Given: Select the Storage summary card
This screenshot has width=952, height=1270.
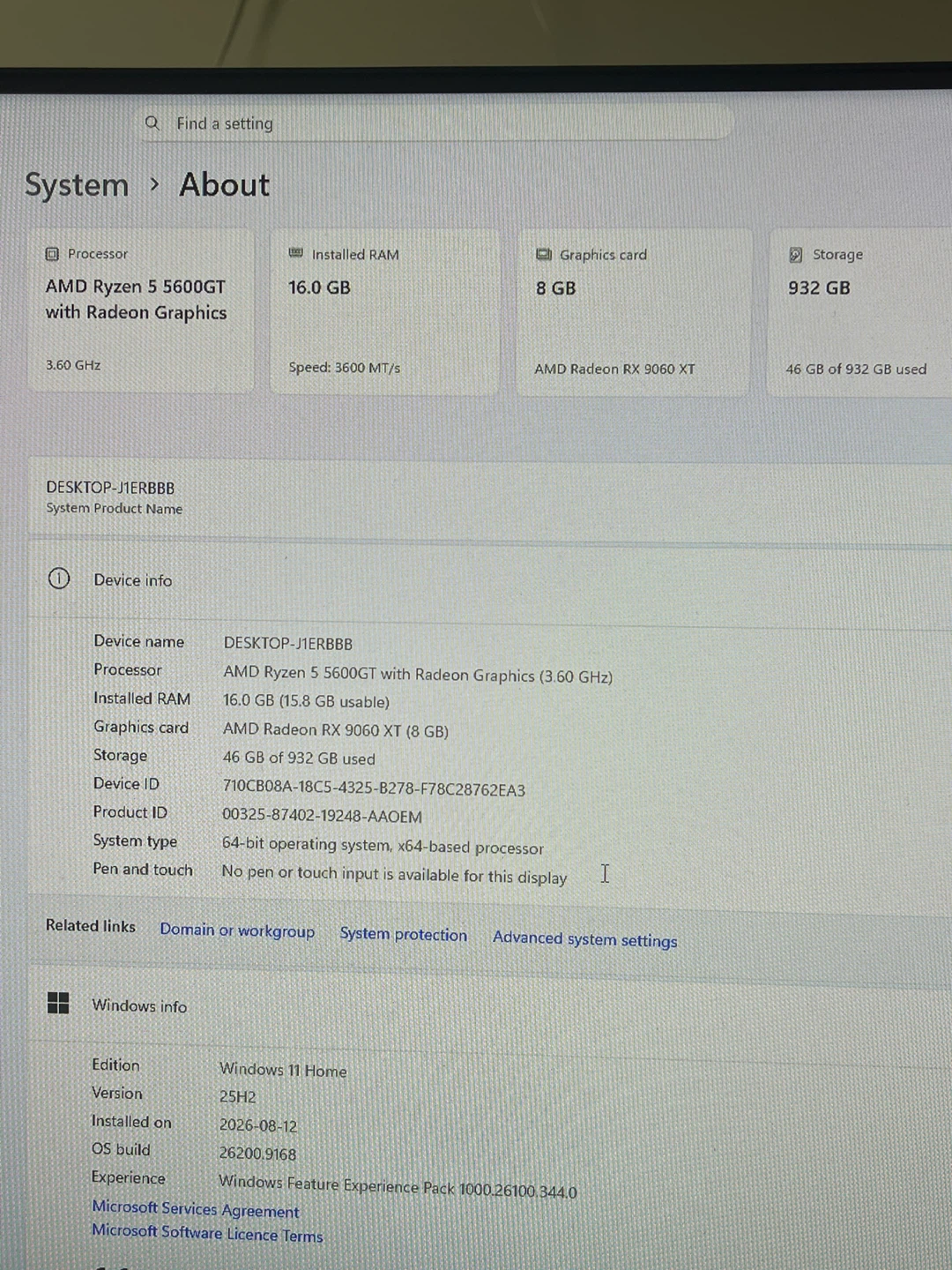Looking at the screenshot, I should [860, 313].
